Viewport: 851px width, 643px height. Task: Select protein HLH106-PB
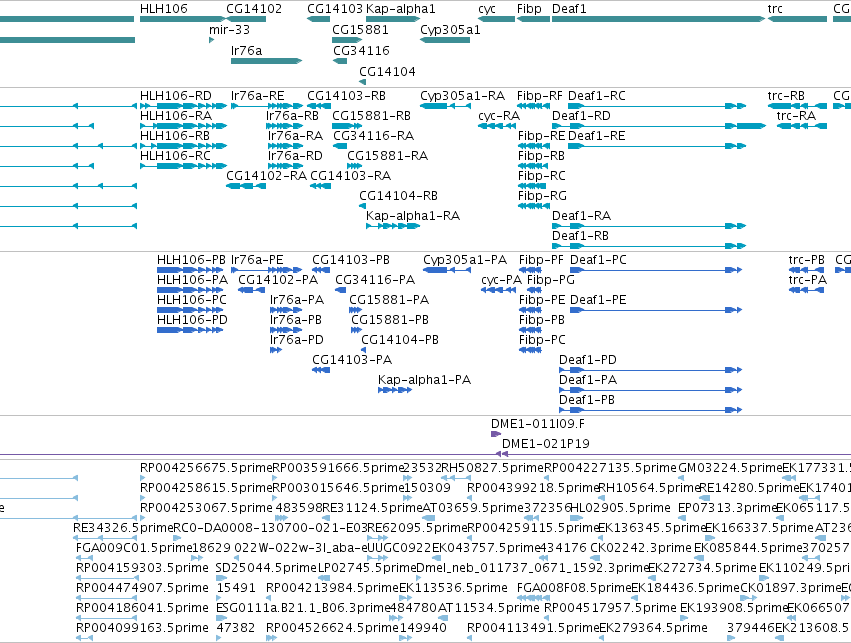pyautogui.click(x=190, y=270)
